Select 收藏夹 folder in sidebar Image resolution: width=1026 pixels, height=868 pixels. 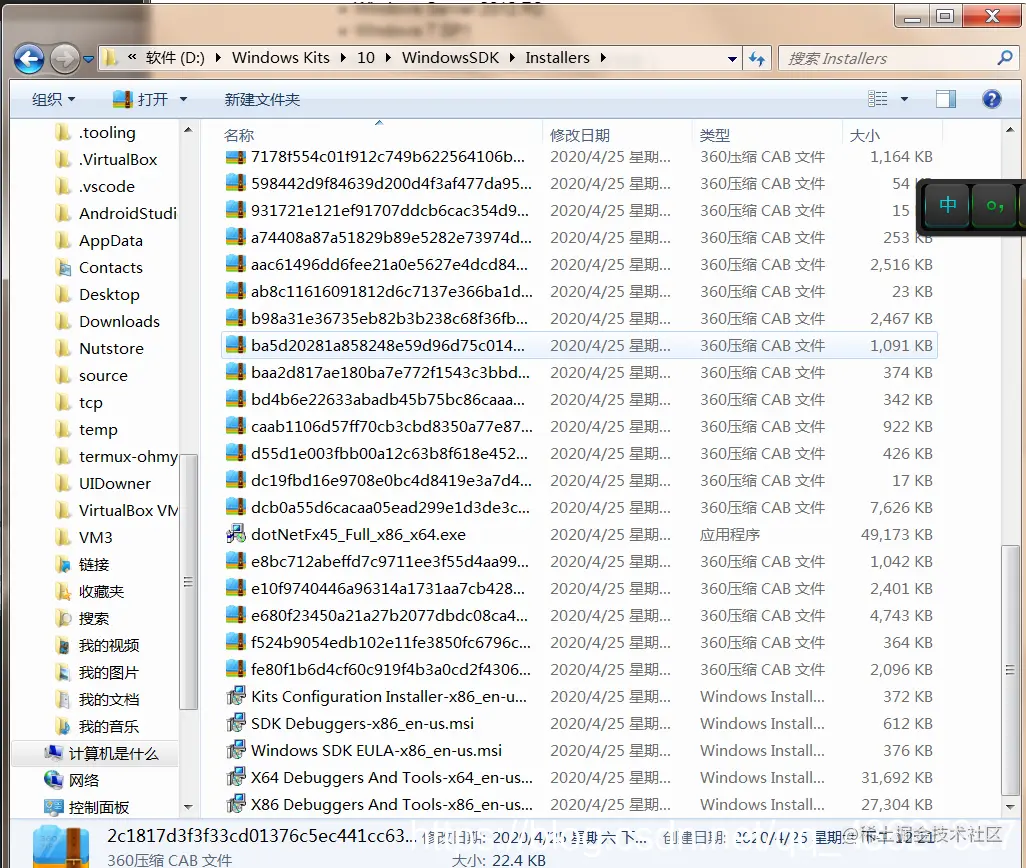pyautogui.click(x=90, y=591)
